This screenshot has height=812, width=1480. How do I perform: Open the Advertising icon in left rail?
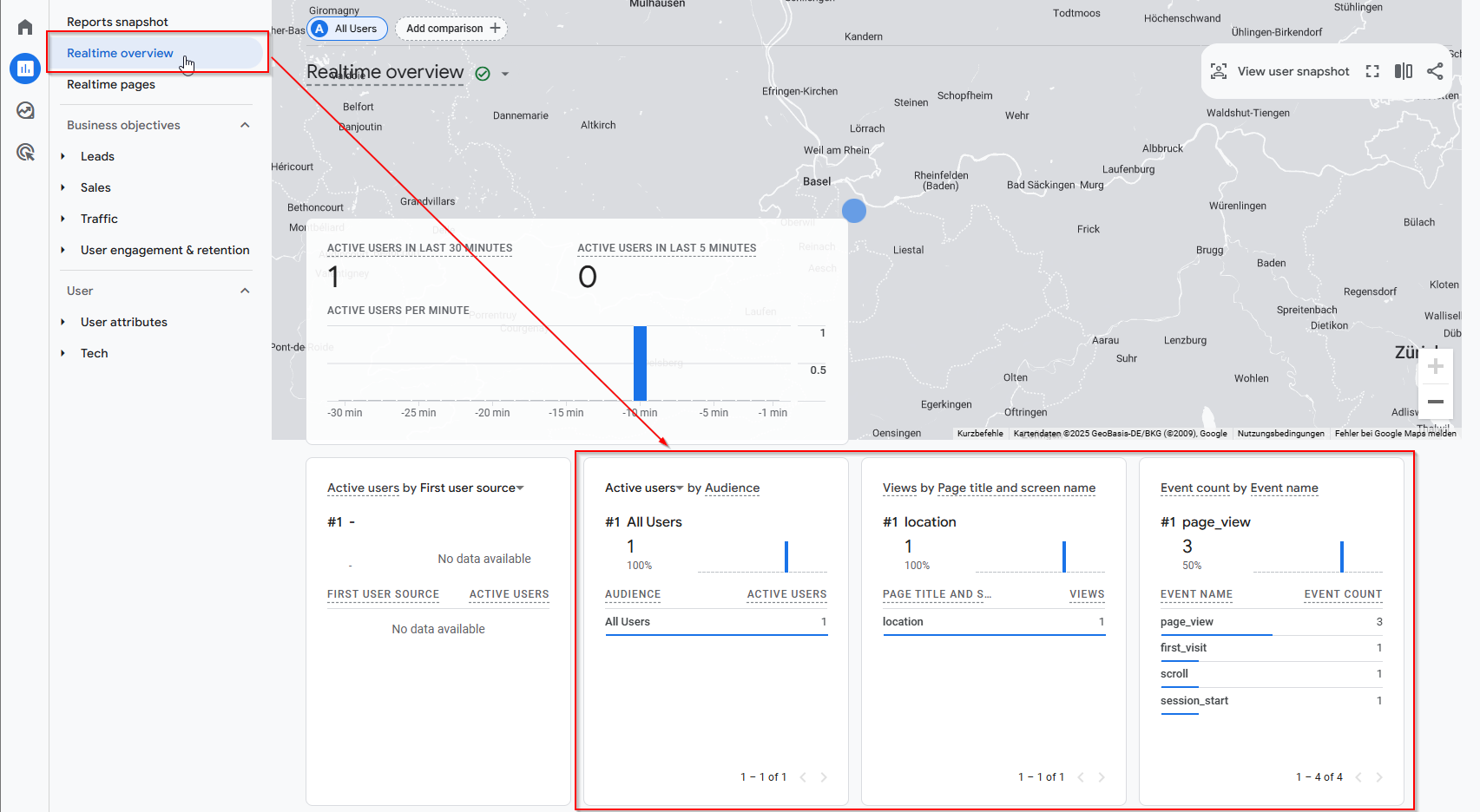tap(25, 153)
